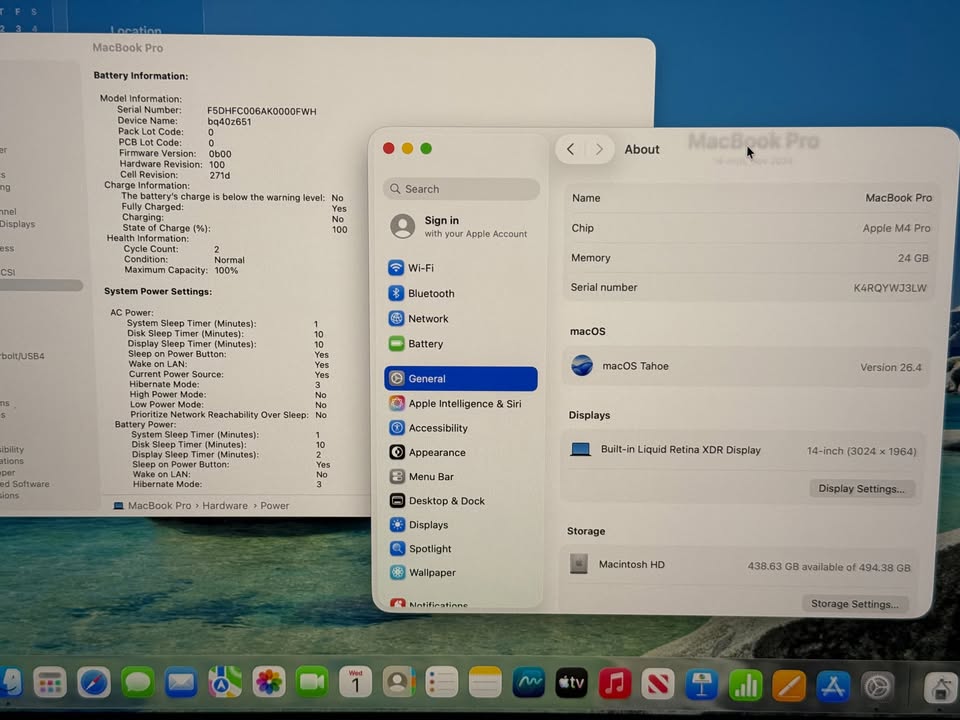
Task: Click the Display Settings button
Action: pos(861,488)
